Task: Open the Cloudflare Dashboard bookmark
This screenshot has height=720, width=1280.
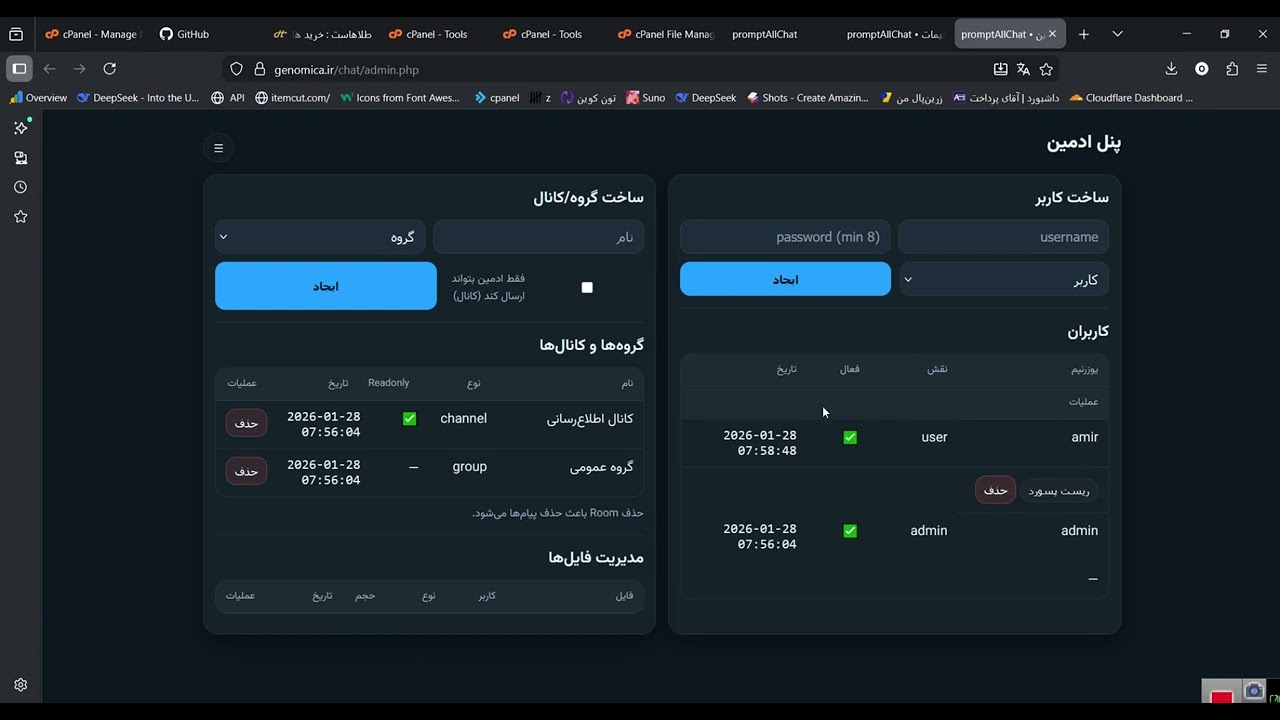Action: tap(1131, 98)
